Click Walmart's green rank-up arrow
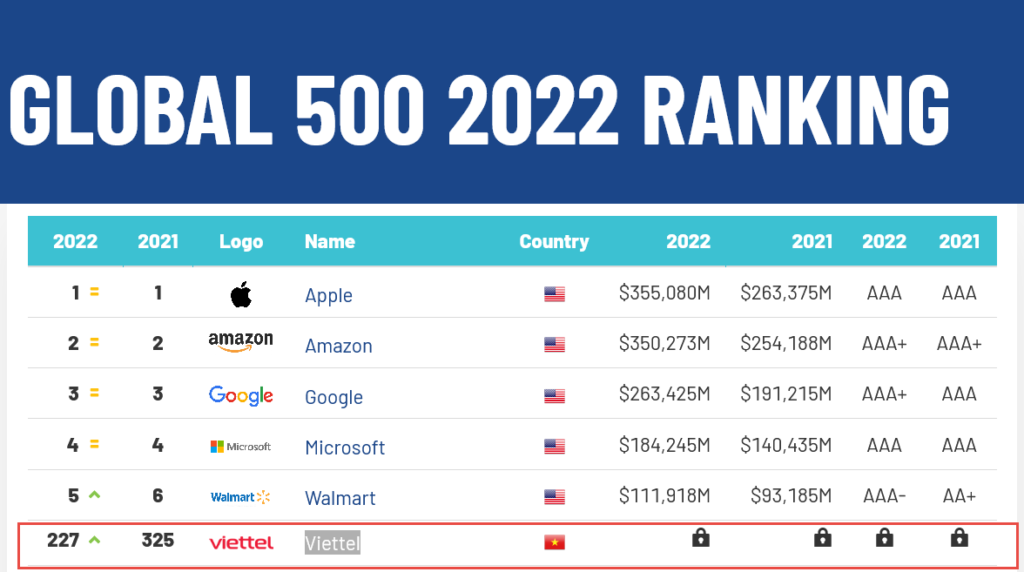 tap(95, 494)
